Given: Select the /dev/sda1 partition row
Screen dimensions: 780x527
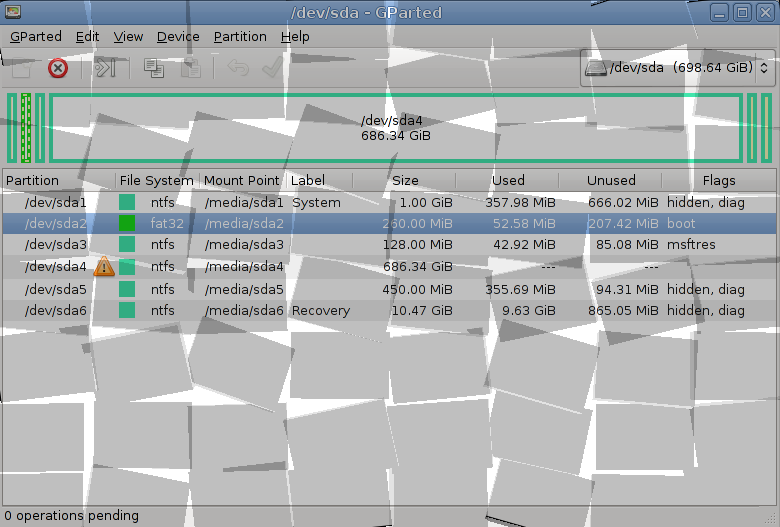Looking at the screenshot, I should point(389,203).
